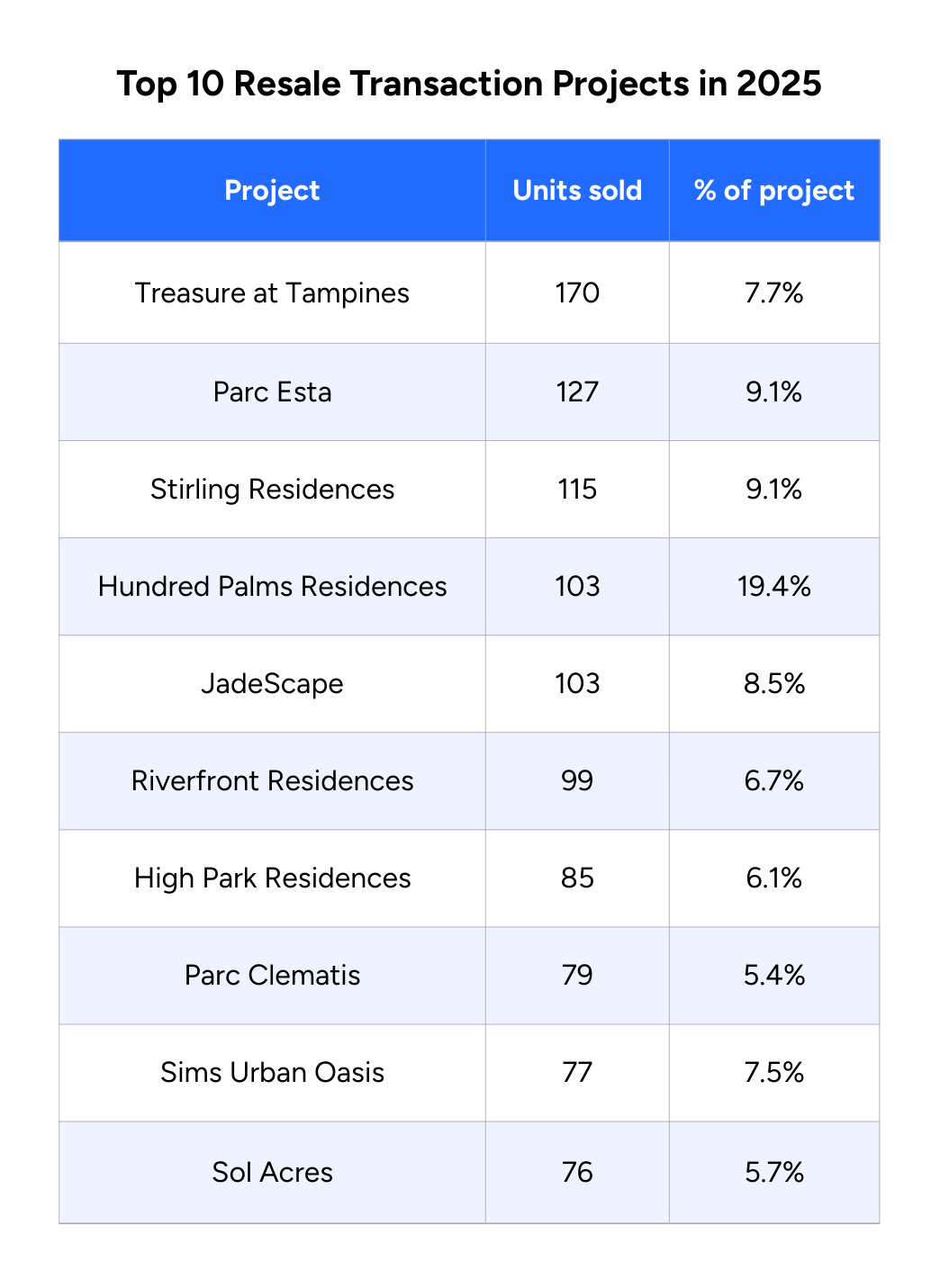Click Stirling Residences in the table

click(x=272, y=490)
